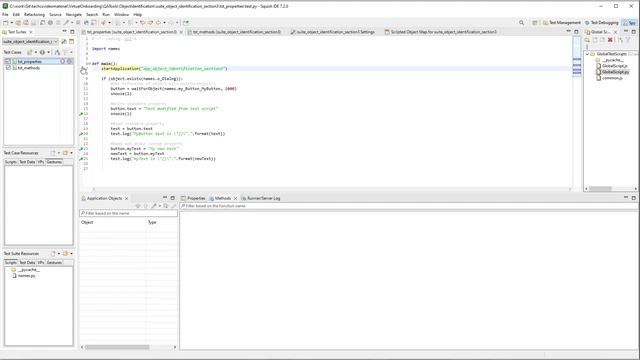
Task: Click the Open Perspective icon
Action: (534, 23)
